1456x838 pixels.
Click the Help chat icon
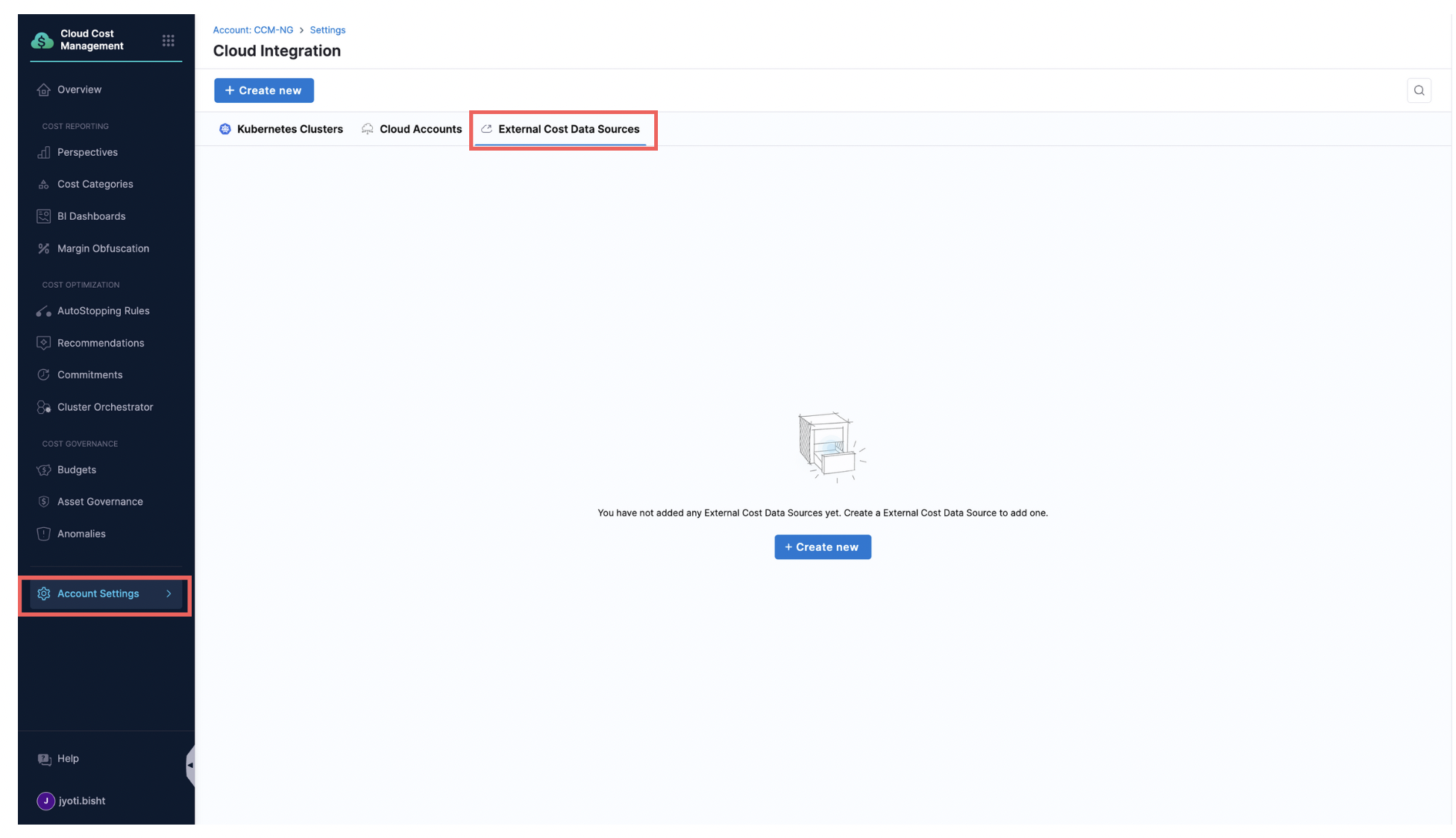tap(44, 759)
